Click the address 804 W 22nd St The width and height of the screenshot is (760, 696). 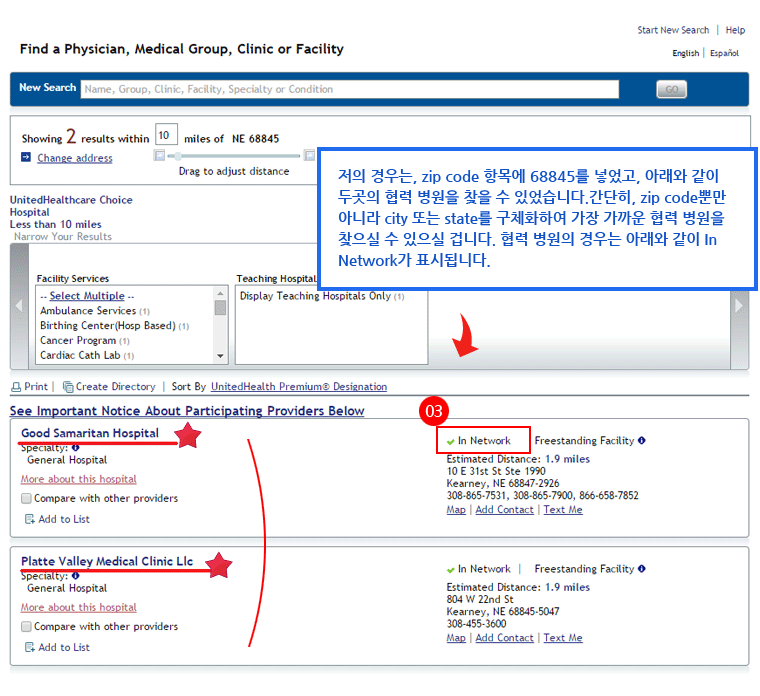pyautogui.click(x=480, y=600)
